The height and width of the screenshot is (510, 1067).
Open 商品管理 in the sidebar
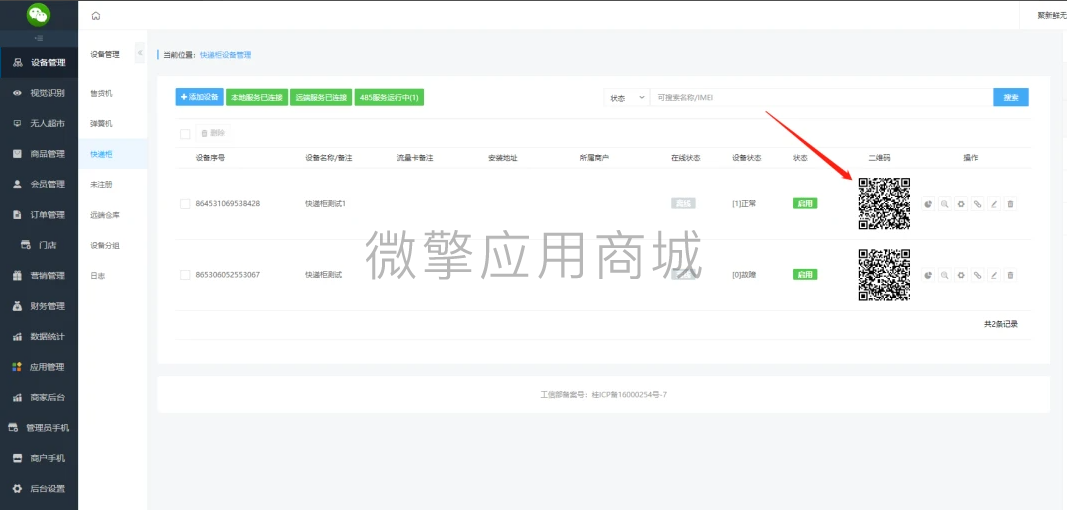39,154
